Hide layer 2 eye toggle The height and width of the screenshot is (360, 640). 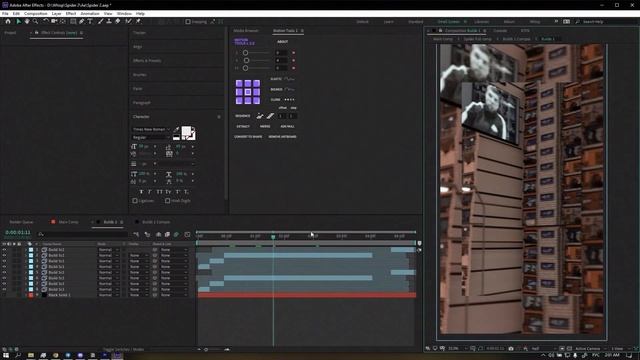(x=4, y=255)
